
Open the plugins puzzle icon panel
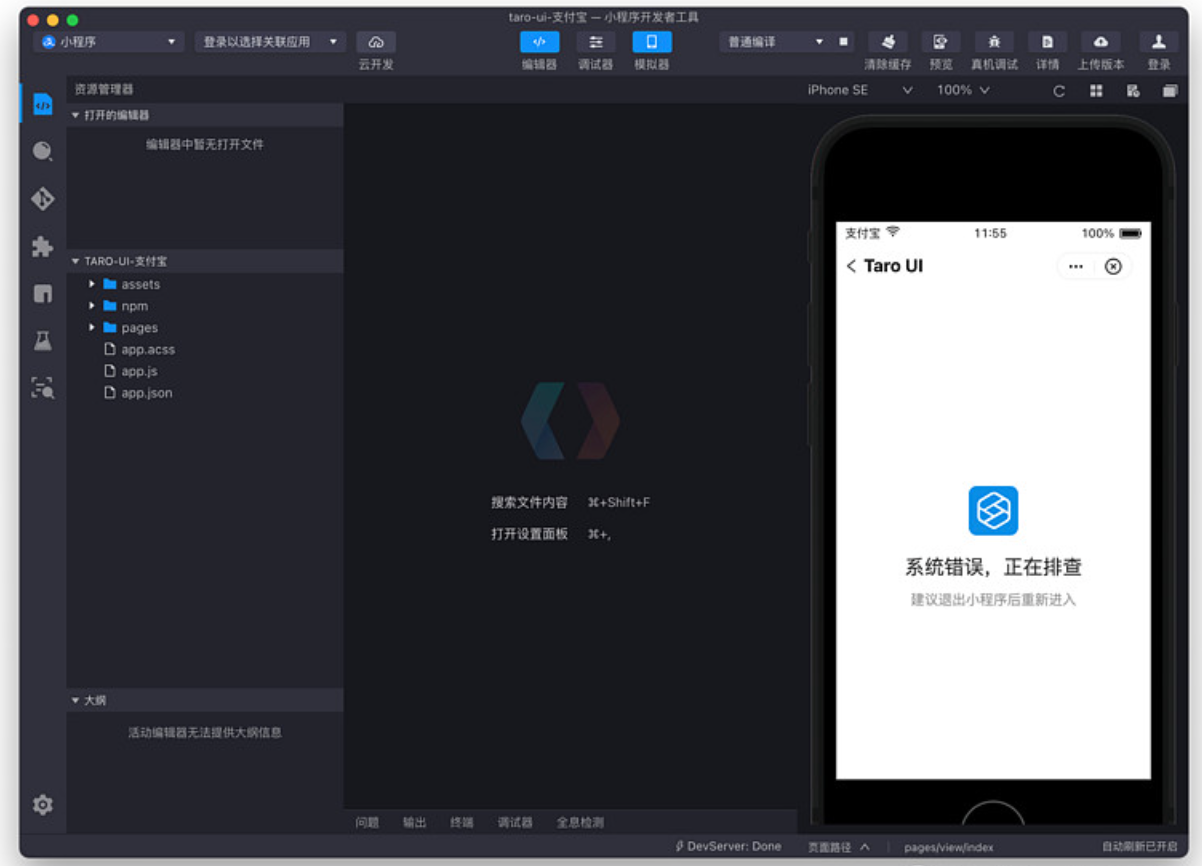click(x=42, y=246)
